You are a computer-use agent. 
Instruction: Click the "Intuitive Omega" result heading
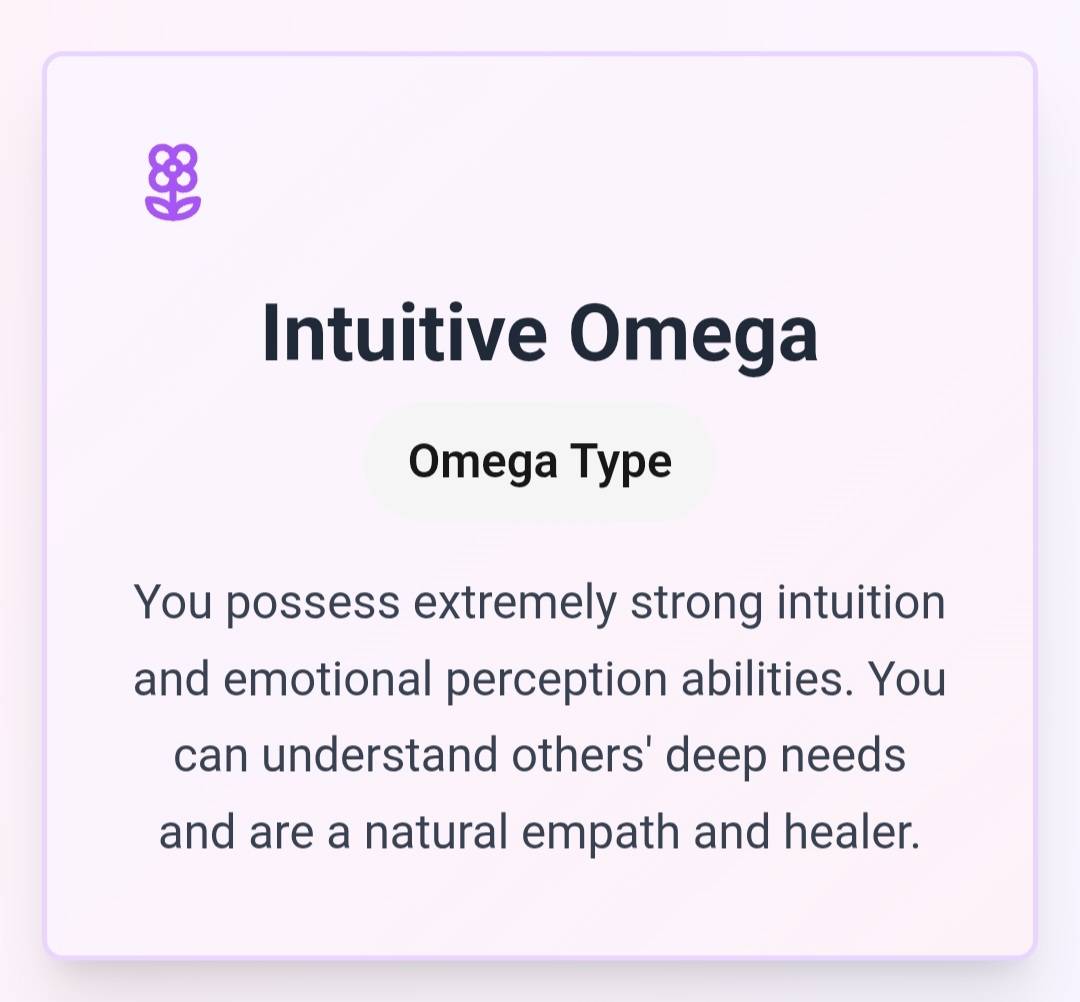540,333
